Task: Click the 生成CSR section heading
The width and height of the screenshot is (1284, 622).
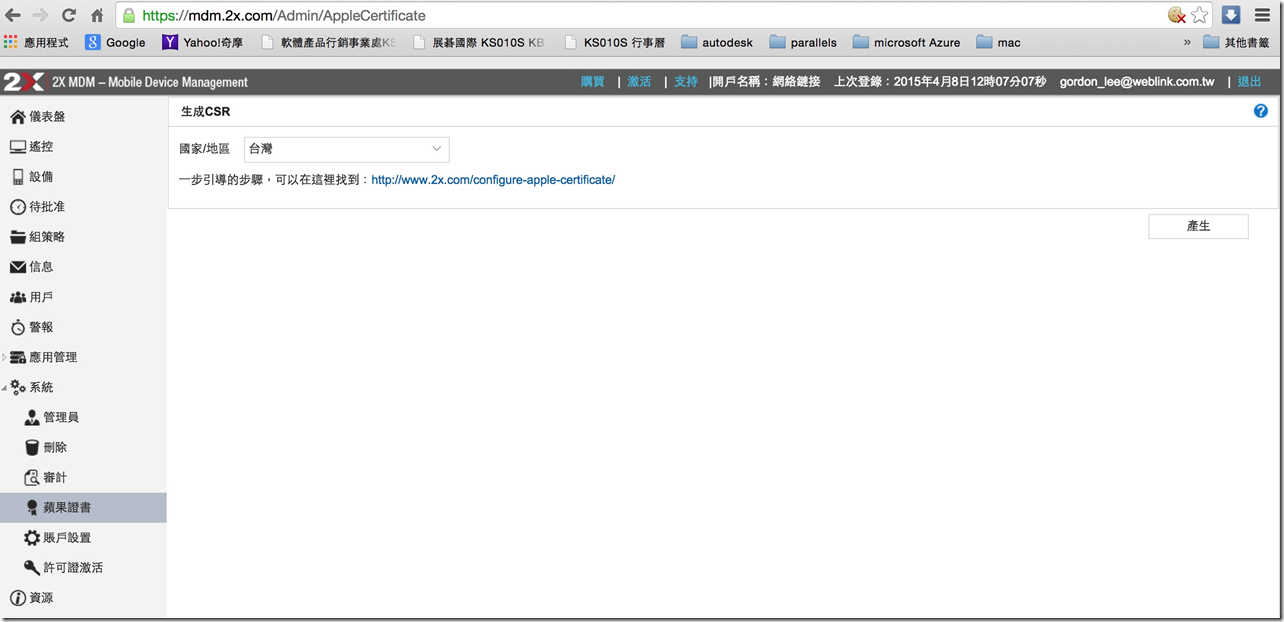Action: (x=206, y=112)
